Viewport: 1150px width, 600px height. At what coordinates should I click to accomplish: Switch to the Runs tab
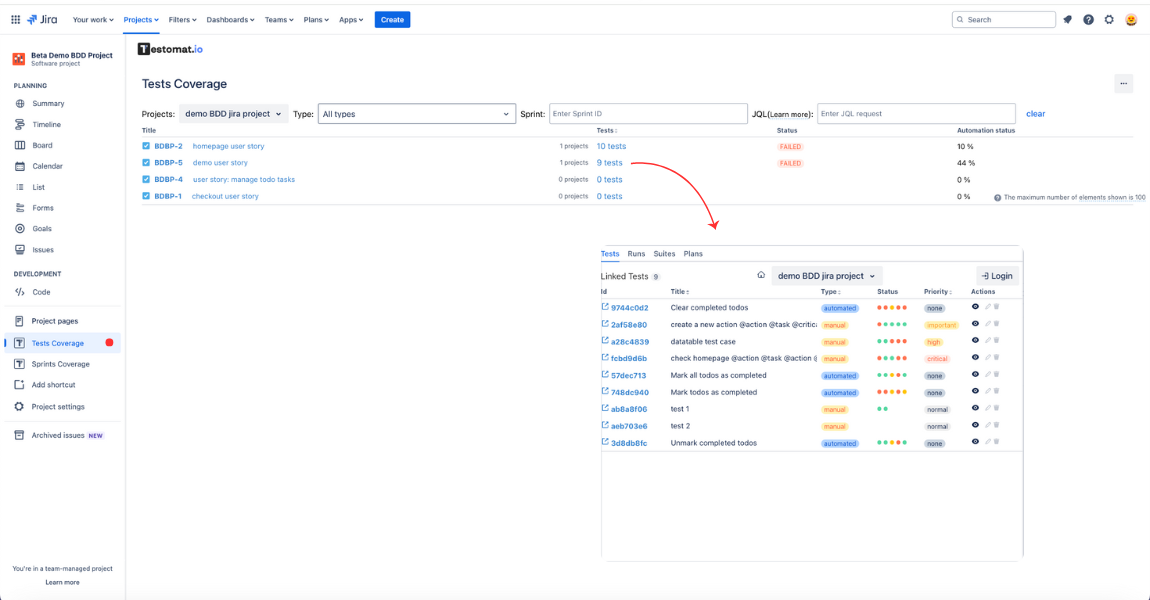[x=636, y=253]
